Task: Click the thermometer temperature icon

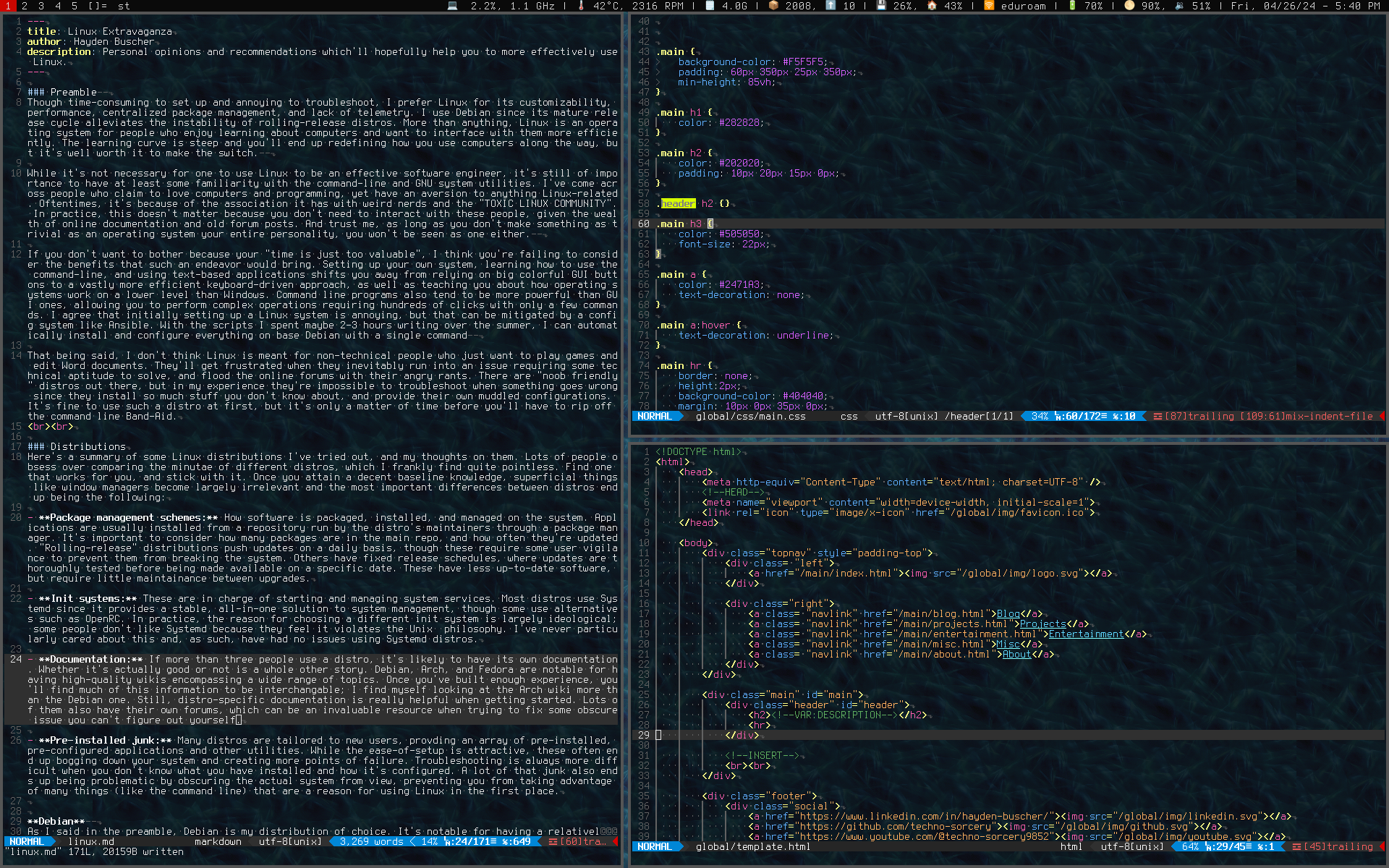Action: pyautogui.click(x=581, y=5)
